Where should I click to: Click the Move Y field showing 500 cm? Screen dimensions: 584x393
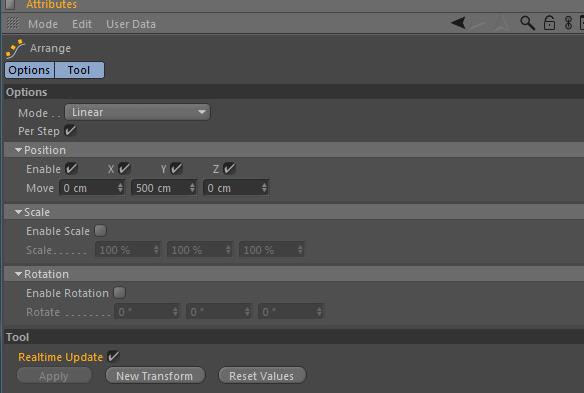[164, 188]
